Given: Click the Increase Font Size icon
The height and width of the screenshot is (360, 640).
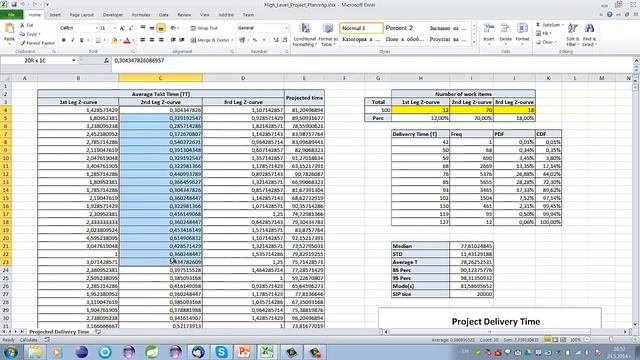Looking at the screenshot, I should click(x=122, y=28).
